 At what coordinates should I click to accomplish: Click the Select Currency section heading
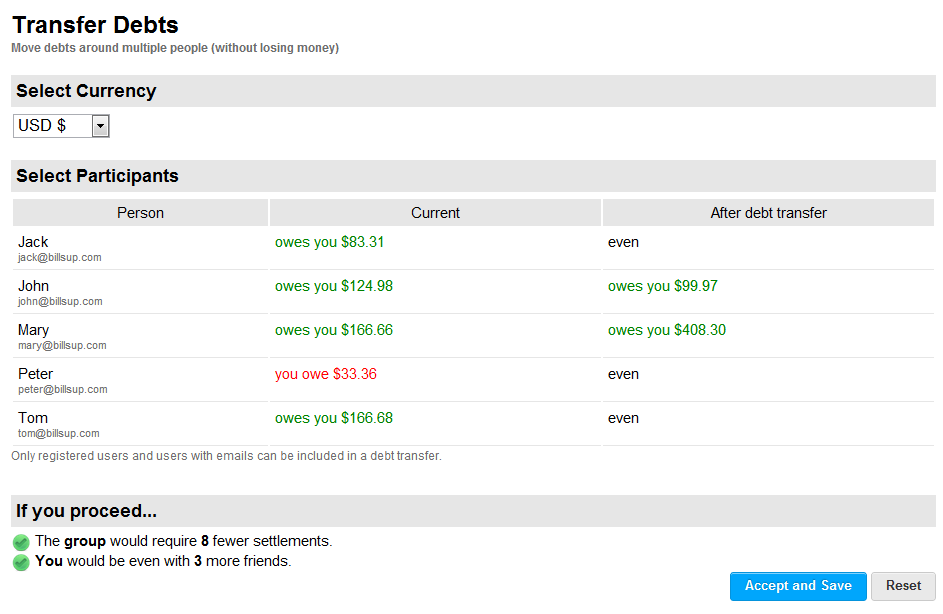[x=86, y=91]
